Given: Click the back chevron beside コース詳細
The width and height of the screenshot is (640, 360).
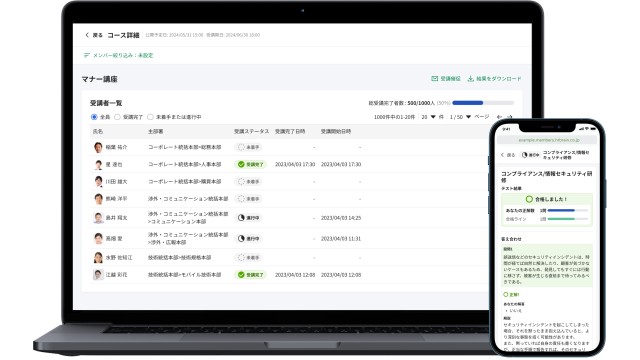Looking at the screenshot, I should [87, 35].
